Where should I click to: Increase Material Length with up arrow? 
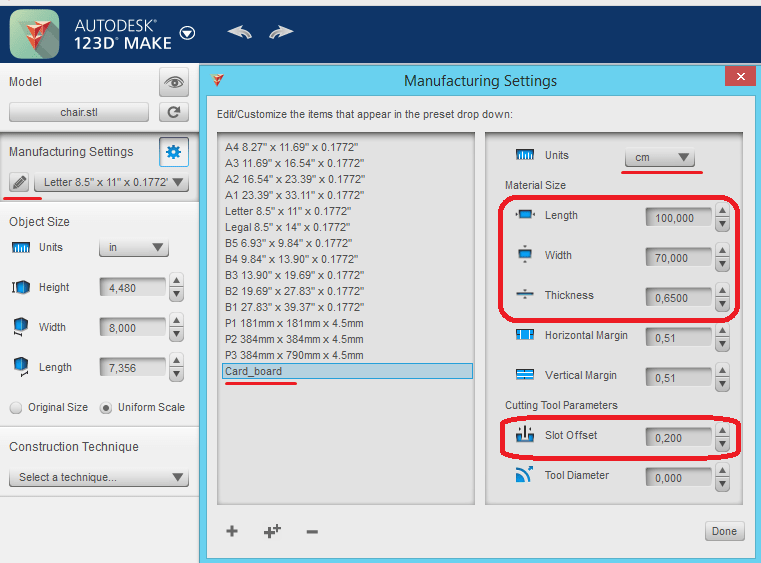[722, 211]
